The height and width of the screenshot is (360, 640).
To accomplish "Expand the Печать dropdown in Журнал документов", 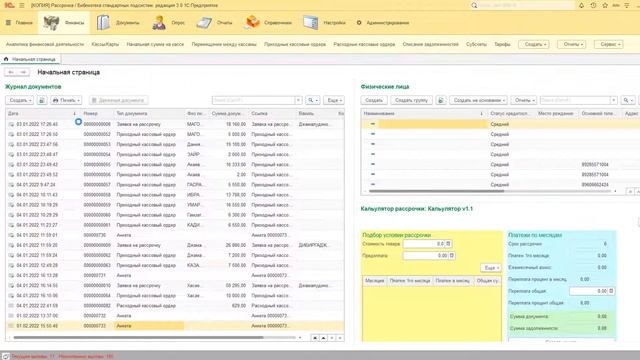I will click(66, 100).
